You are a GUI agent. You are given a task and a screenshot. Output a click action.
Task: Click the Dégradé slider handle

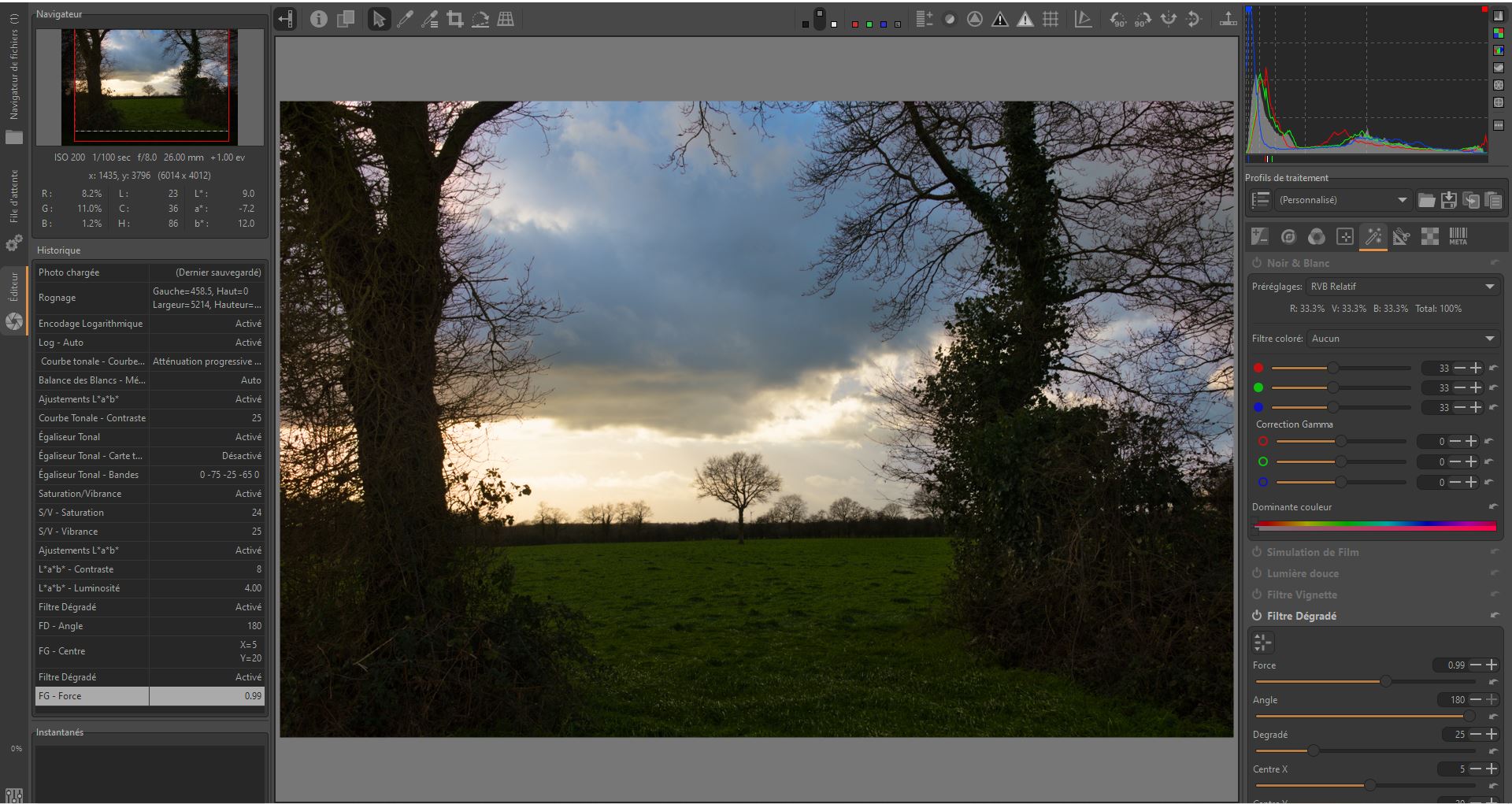point(1313,750)
